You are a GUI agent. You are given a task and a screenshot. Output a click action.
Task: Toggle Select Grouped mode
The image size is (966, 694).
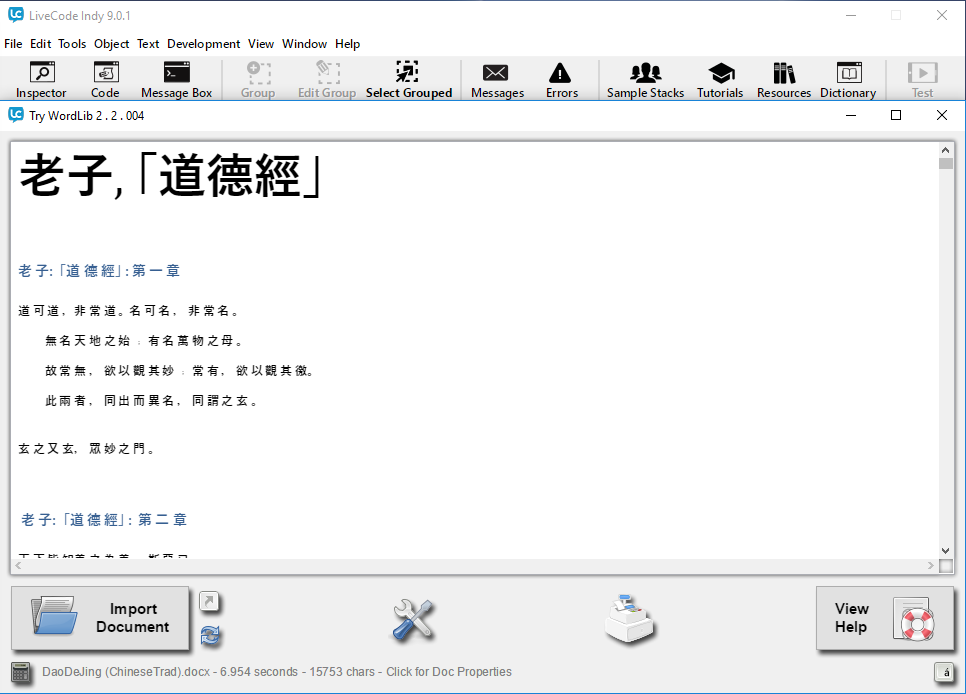coord(408,80)
